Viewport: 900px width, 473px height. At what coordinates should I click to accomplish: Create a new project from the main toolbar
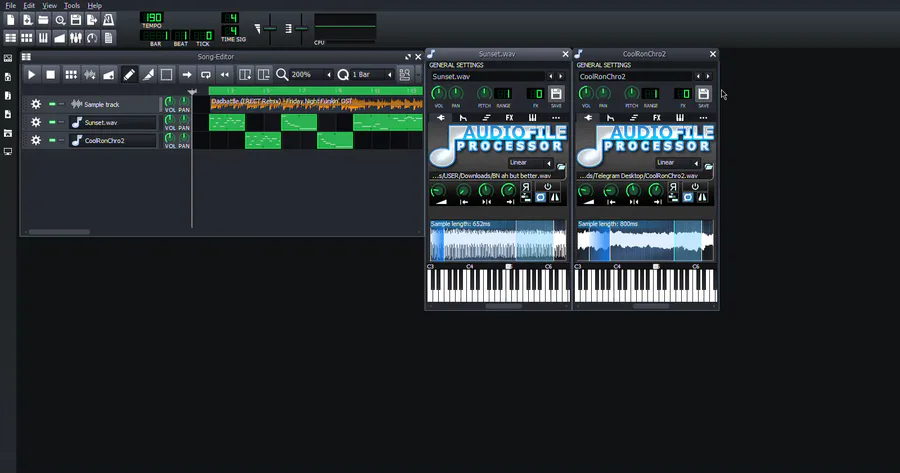[x=10, y=20]
